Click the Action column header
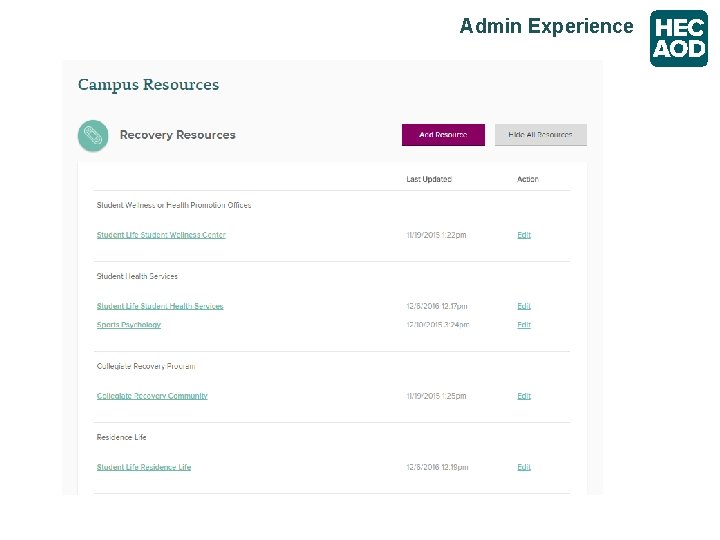The image size is (720, 540). pyautogui.click(x=528, y=179)
